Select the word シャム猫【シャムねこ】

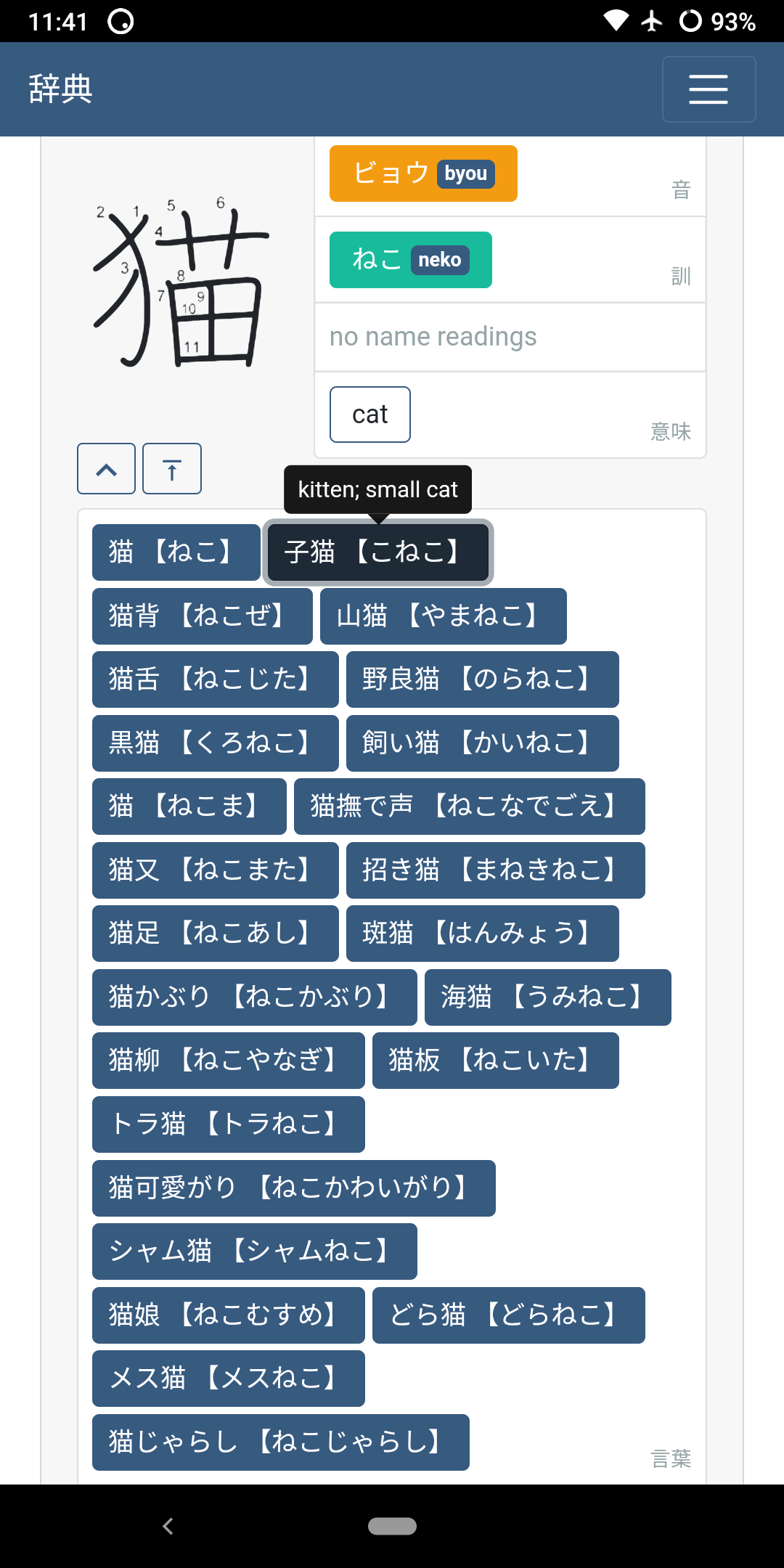[x=254, y=1251]
